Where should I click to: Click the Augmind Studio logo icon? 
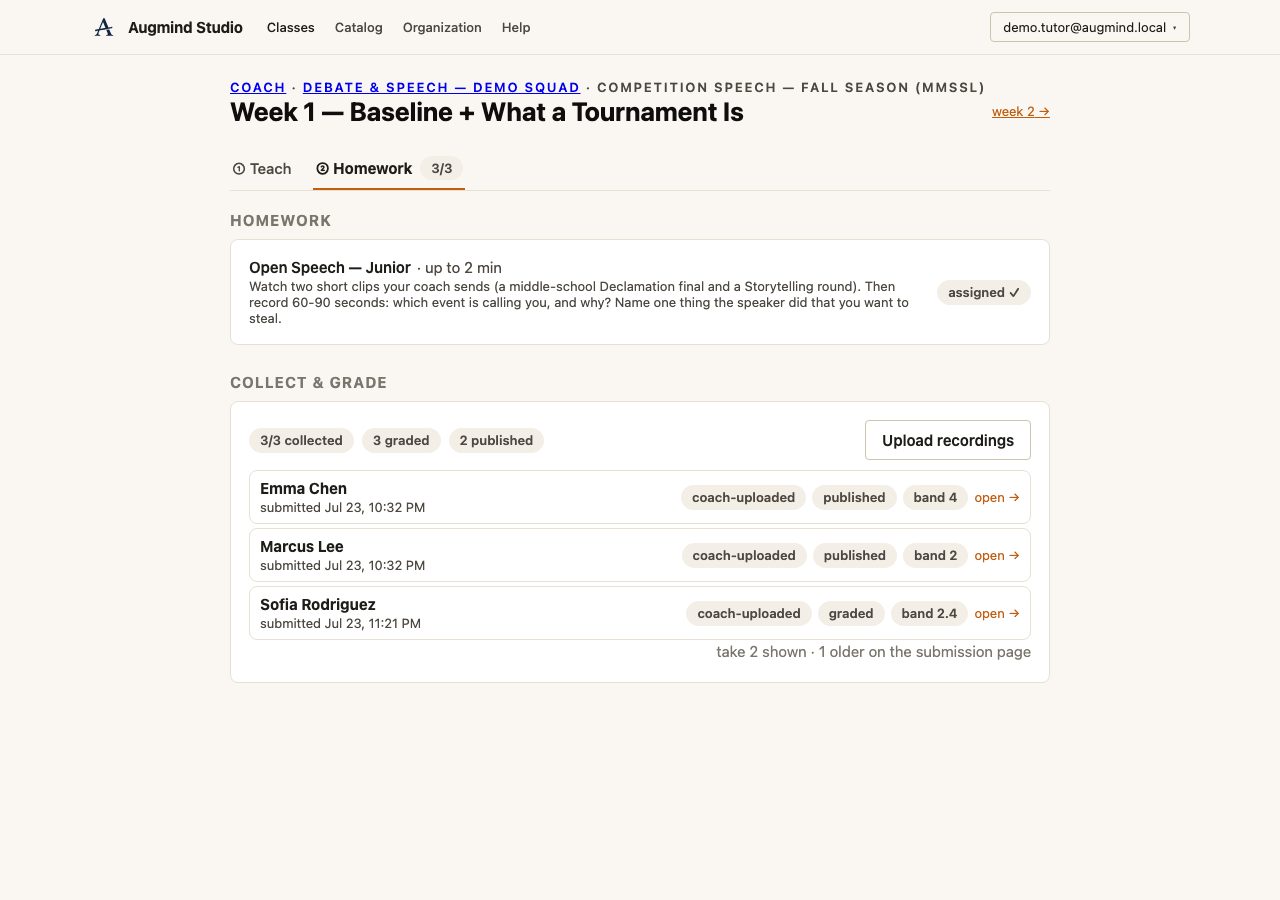pyautogui.click(x=104, y=28)
